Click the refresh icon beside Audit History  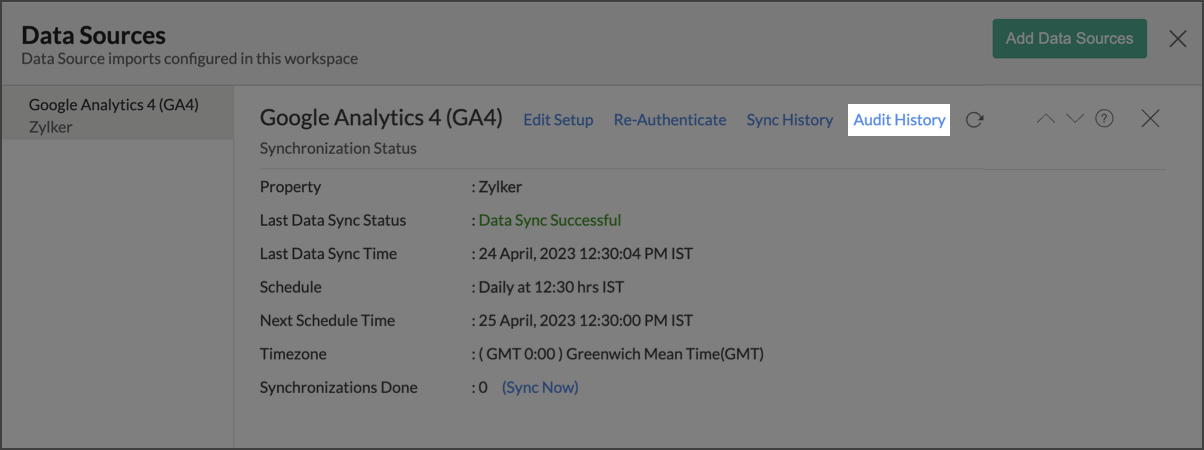coord(975,120)
